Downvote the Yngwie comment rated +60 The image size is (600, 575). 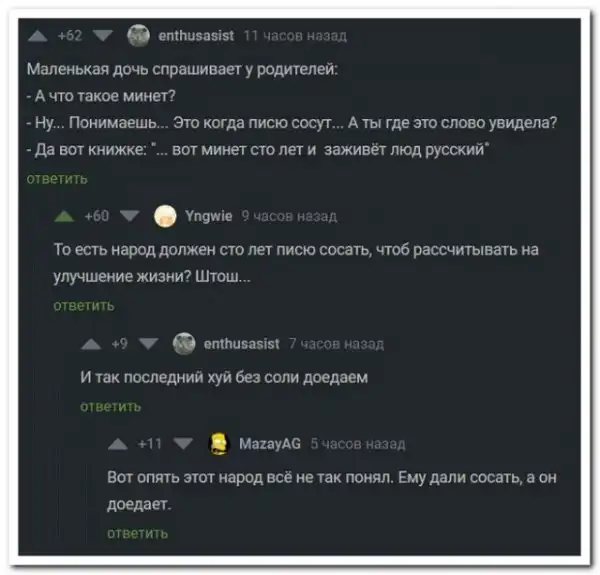[x=129, y=217]
